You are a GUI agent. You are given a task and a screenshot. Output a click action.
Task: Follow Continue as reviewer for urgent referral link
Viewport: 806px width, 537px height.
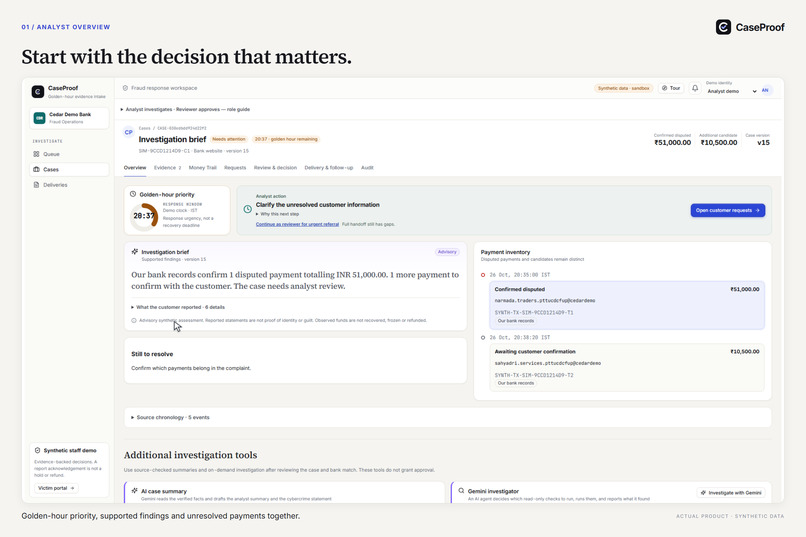297,224
